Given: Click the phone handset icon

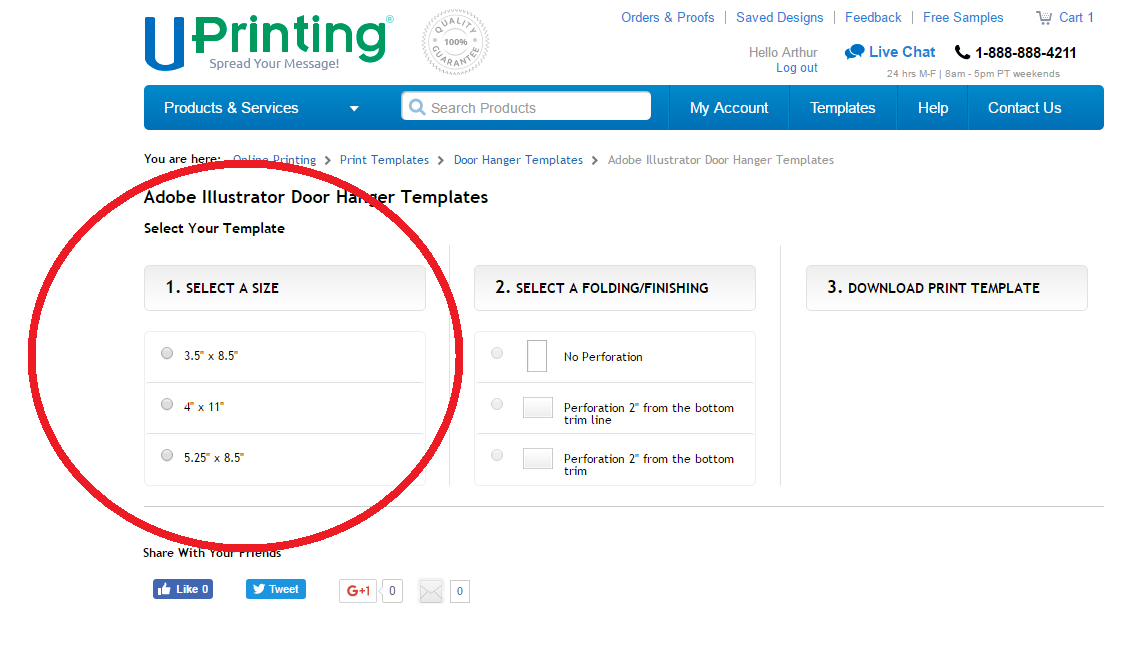Looking at the screenshot, I should coord(962,52).
